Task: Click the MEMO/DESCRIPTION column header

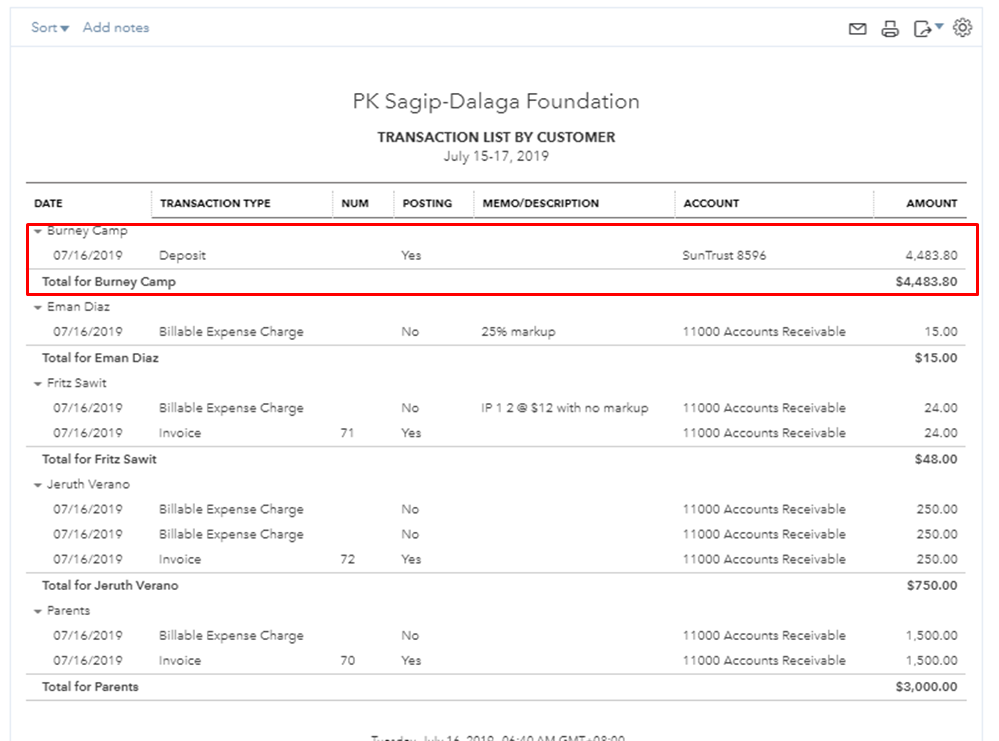Action: pyautogui.click(x=540, y=203)
